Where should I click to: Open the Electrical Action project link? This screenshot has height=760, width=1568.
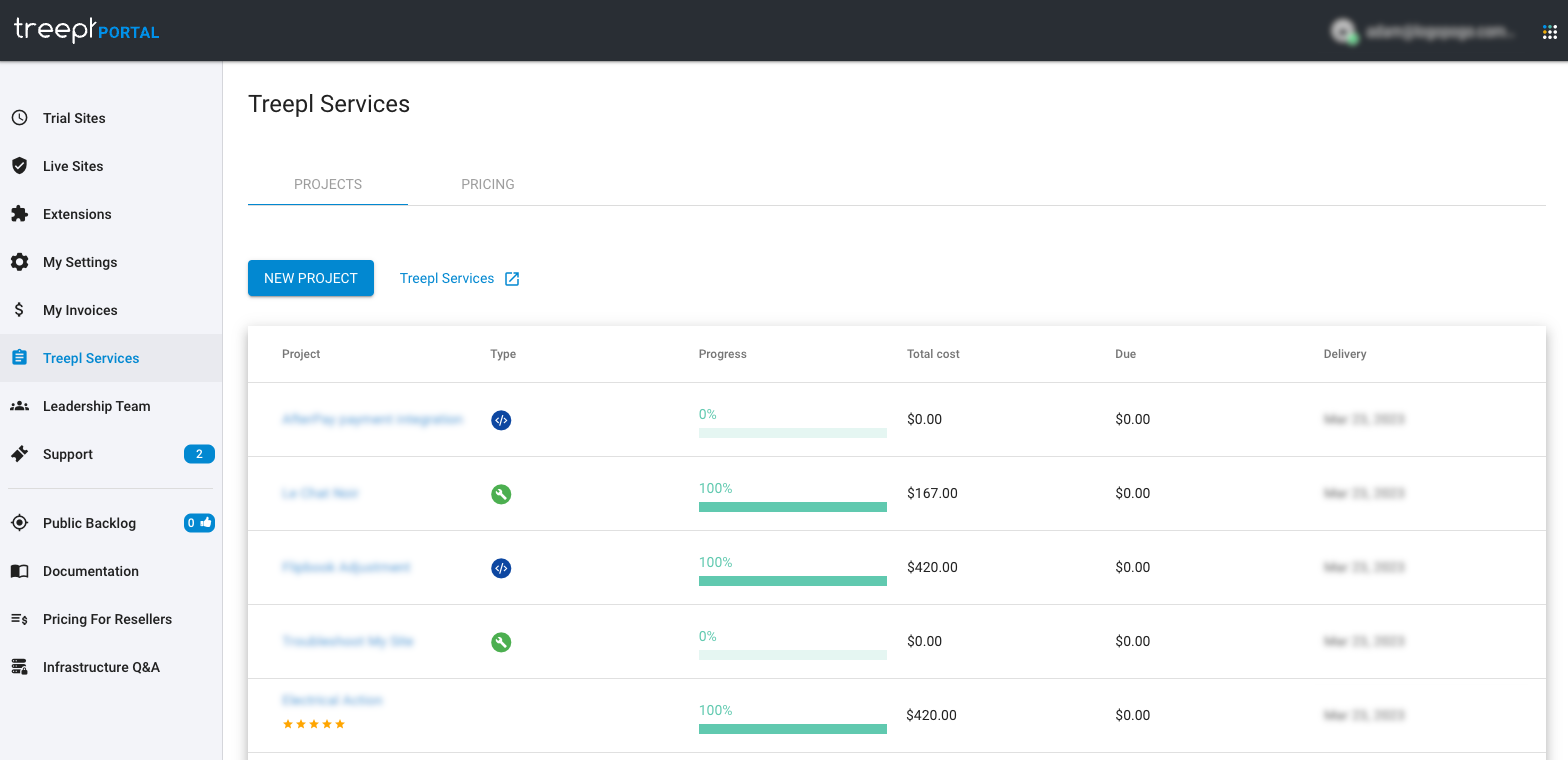point(332,700)
